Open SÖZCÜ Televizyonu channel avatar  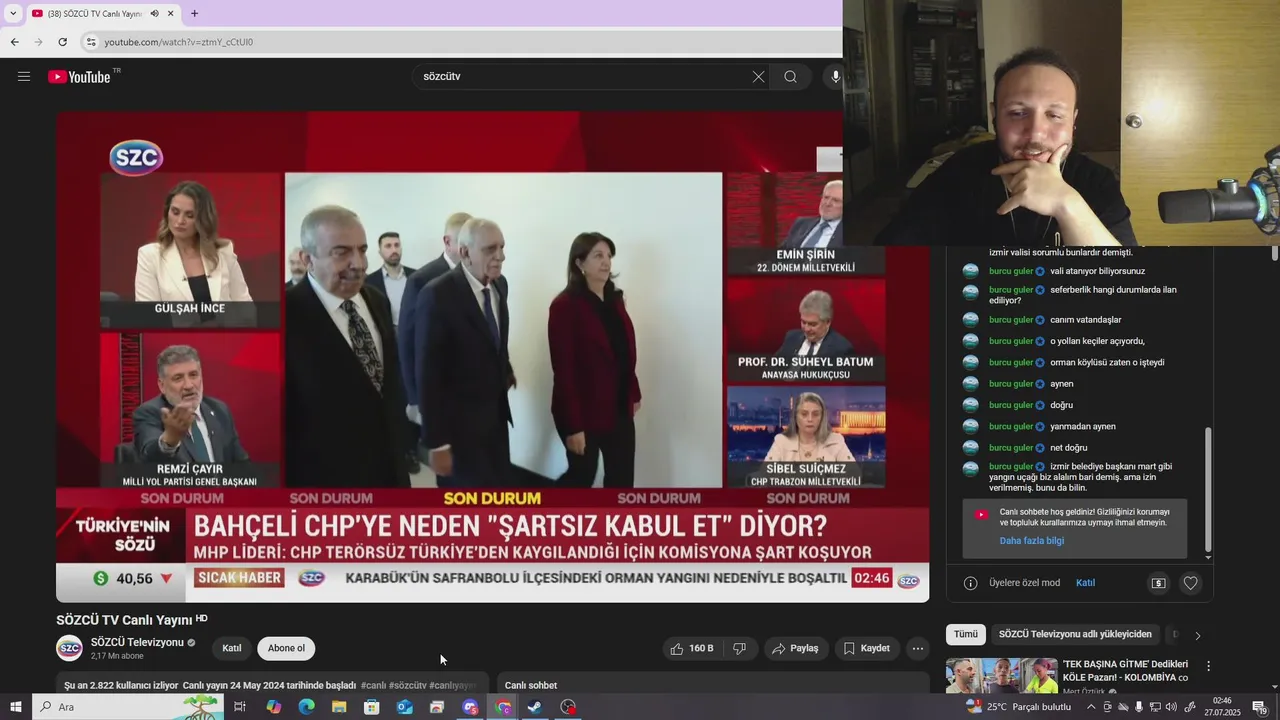point(69,648)
